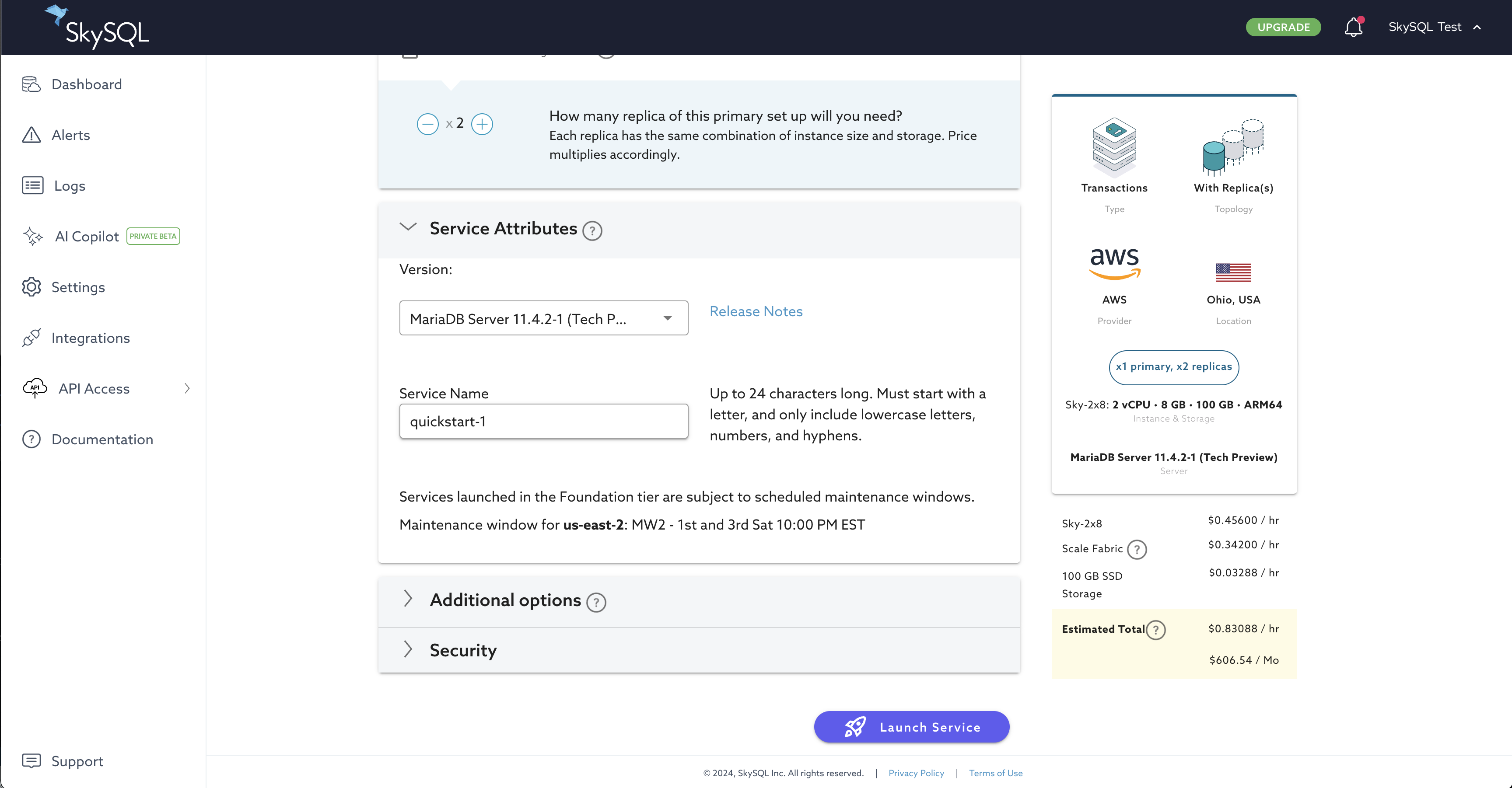Open the SkySQL Test account menu

[x=1434, y=27]
